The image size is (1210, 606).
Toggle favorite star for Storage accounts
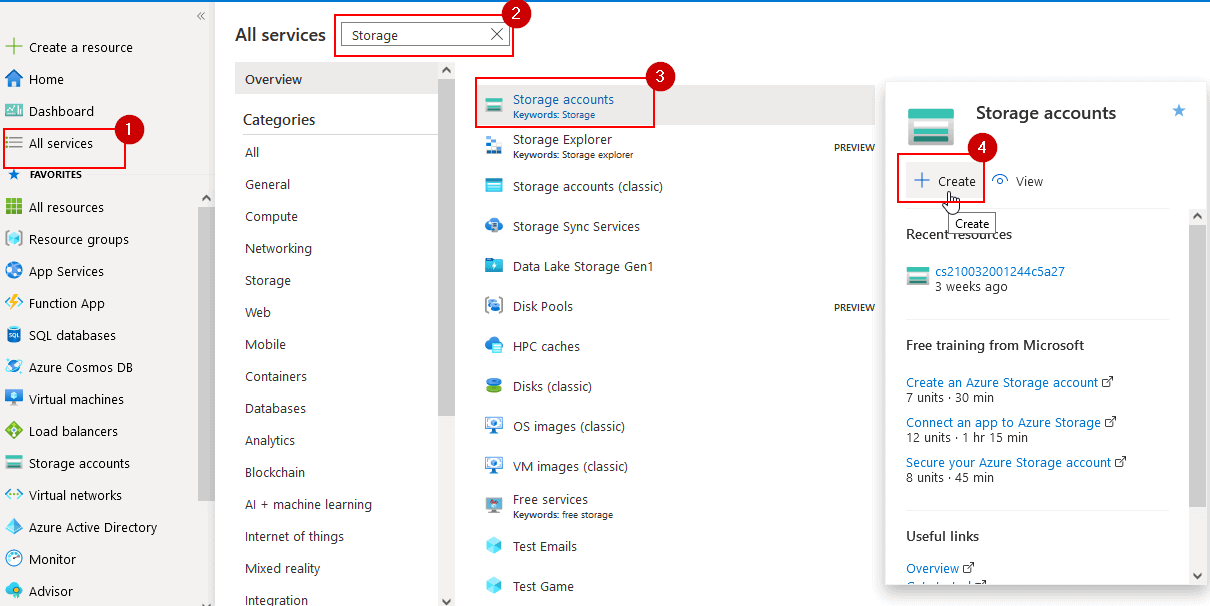[1178, 111]
